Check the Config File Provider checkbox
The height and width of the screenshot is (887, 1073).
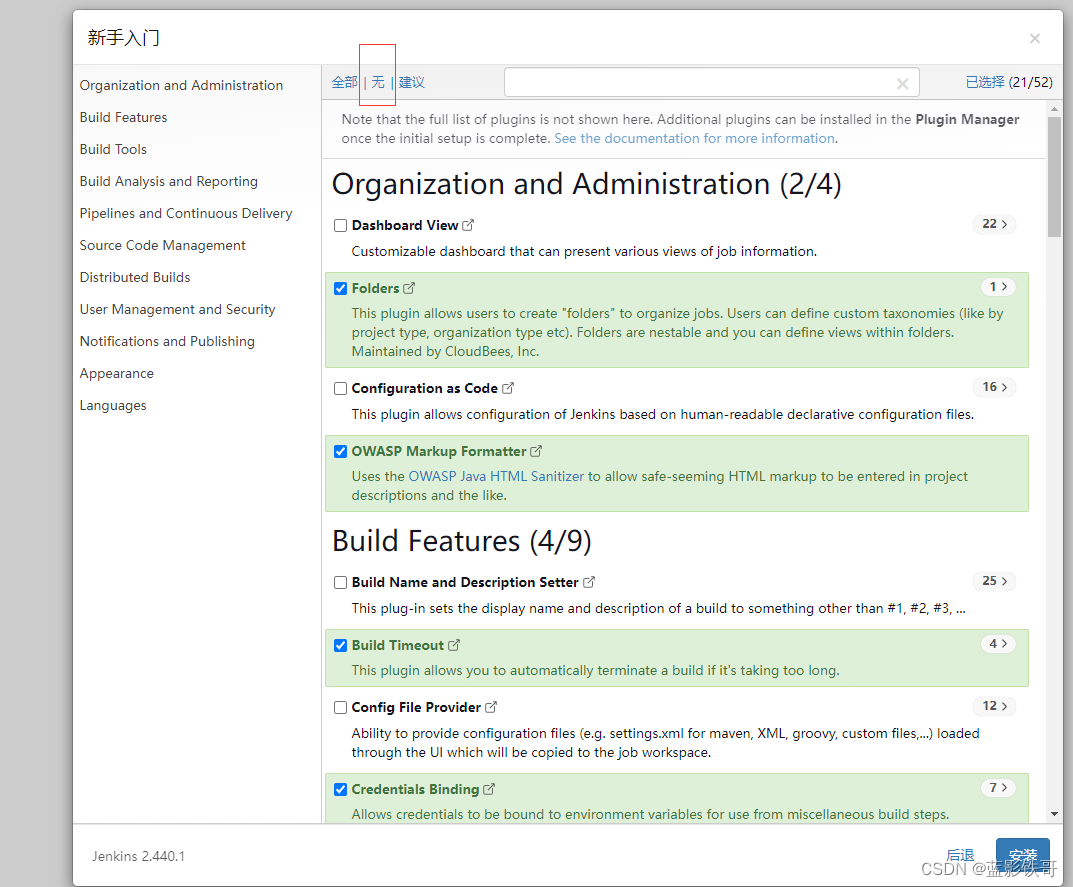click(x=340, y=708)
